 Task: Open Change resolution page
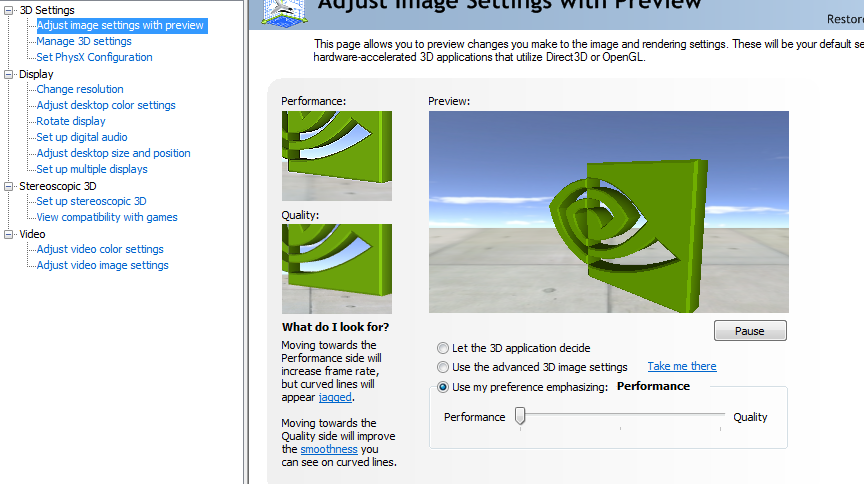[x=80, y=89]
